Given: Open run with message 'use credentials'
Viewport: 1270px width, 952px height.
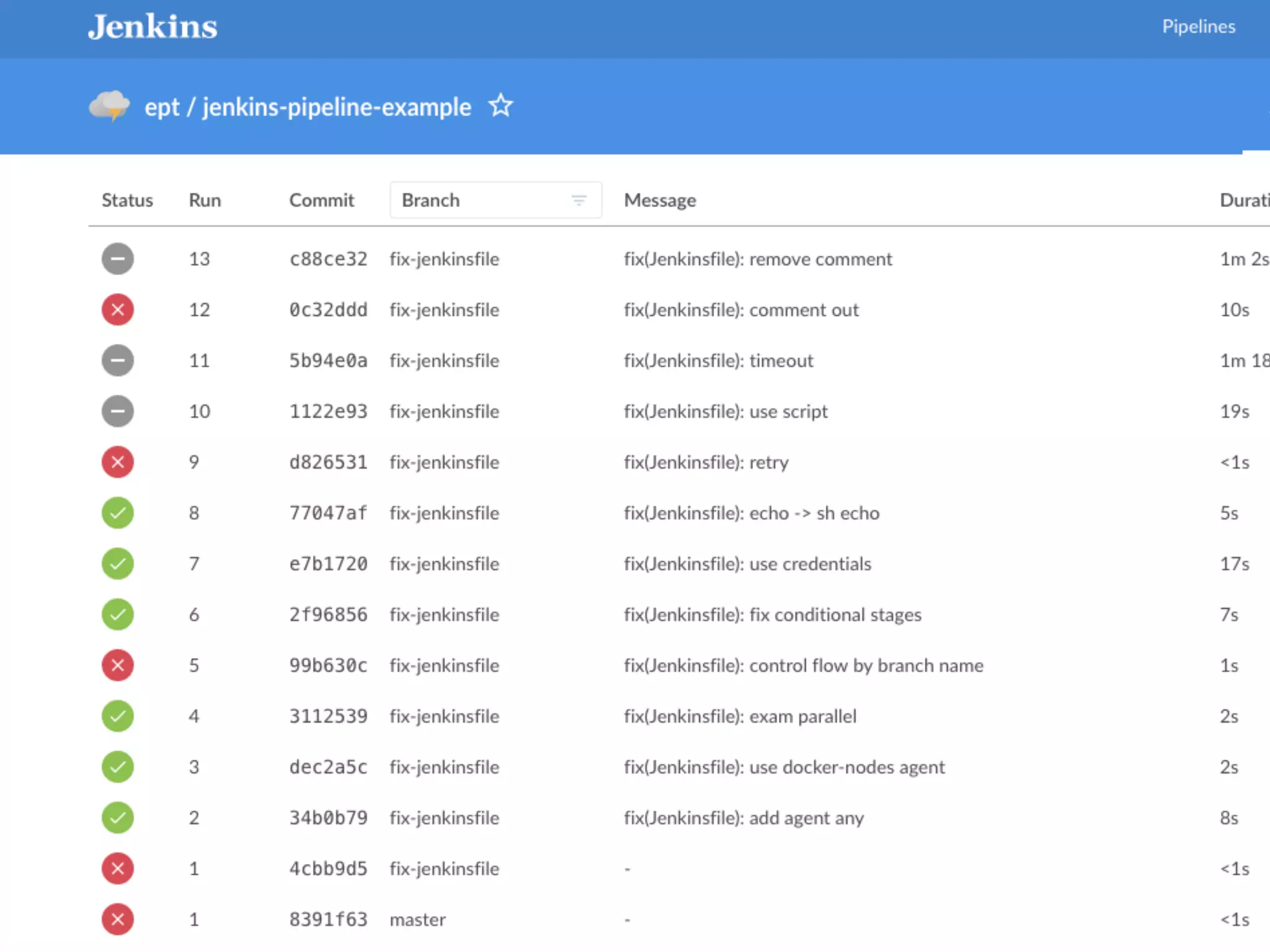Looking at the screenshot, I should (x=747, y=564).
